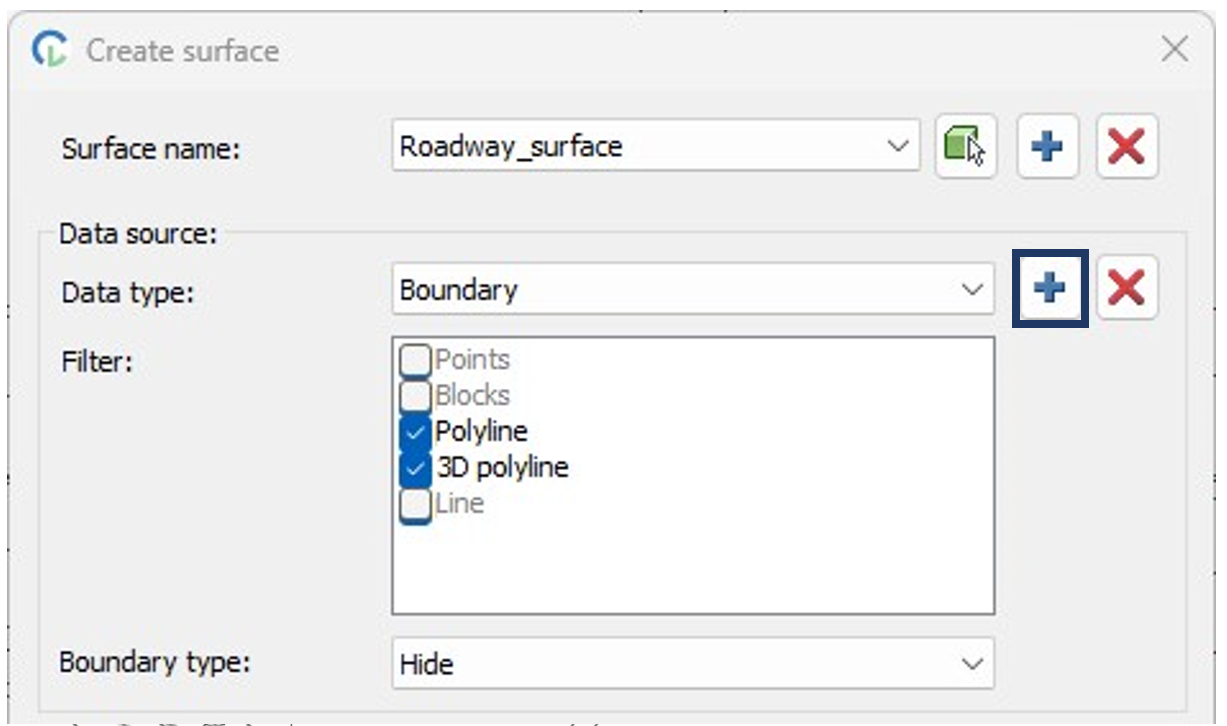Add data source with the highlighted plus icon

click(x=1049, y=290)
